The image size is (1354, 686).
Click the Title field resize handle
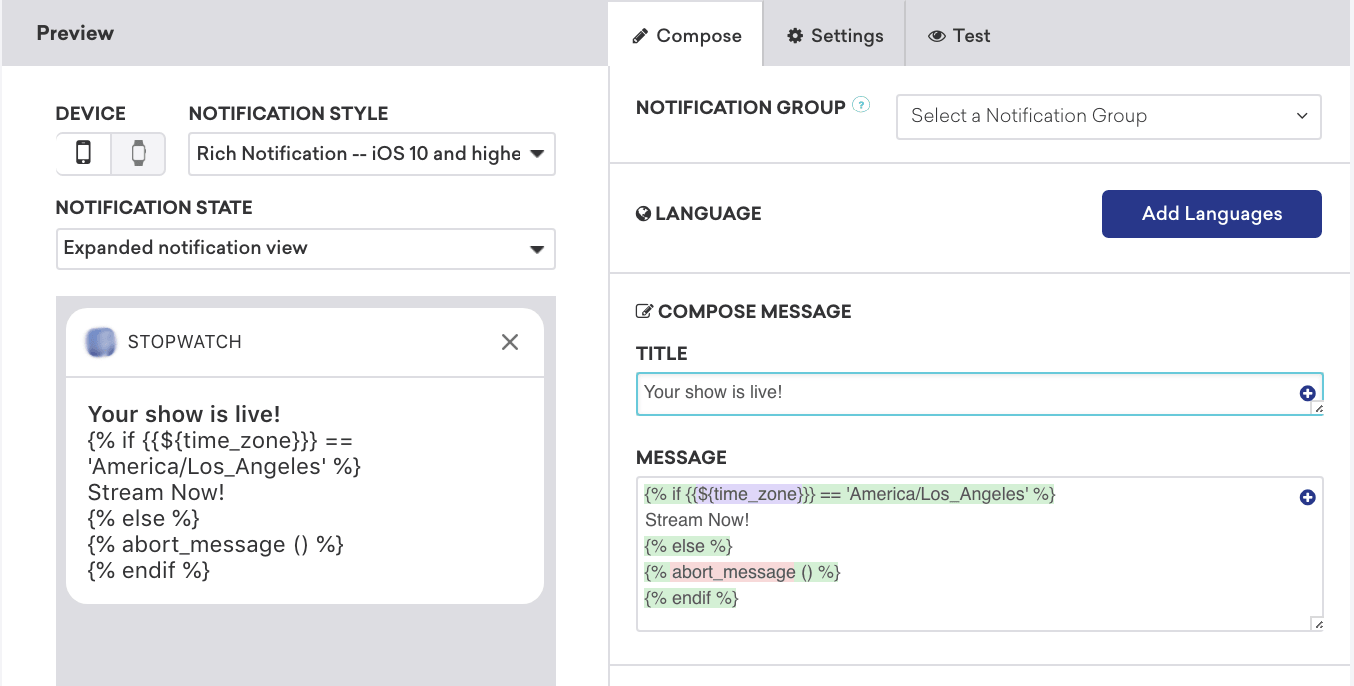(1318, 409)
